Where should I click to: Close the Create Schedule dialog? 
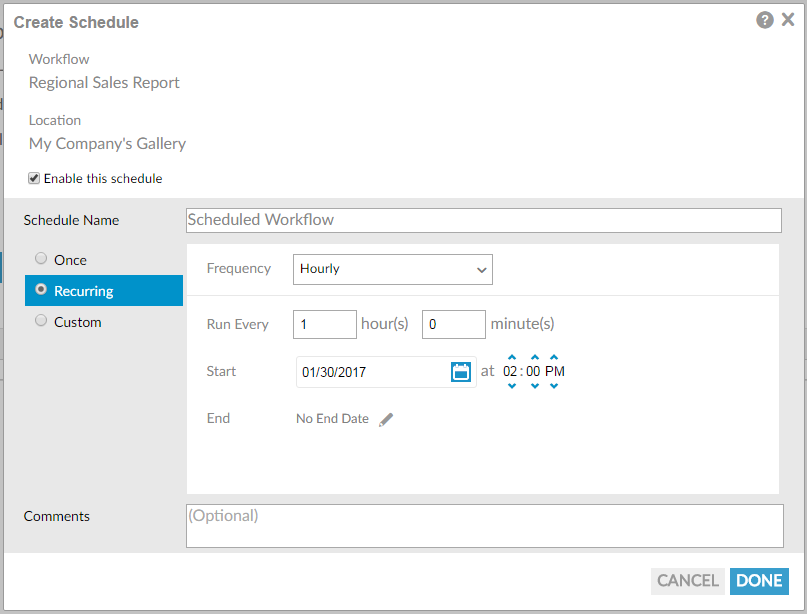(x=788, y=20)
